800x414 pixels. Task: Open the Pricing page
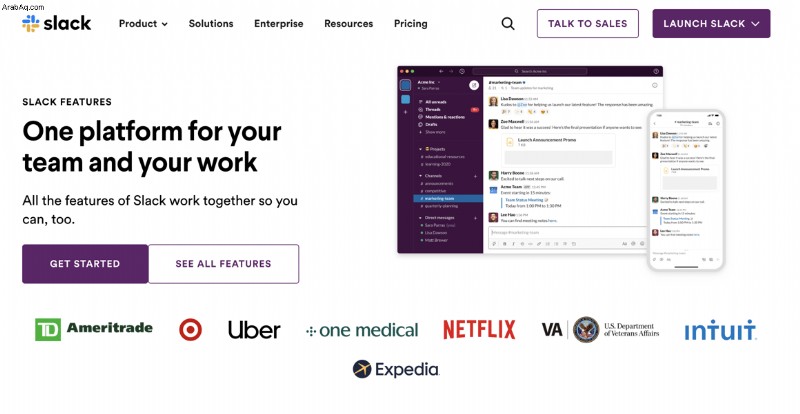tap(411, 23)
